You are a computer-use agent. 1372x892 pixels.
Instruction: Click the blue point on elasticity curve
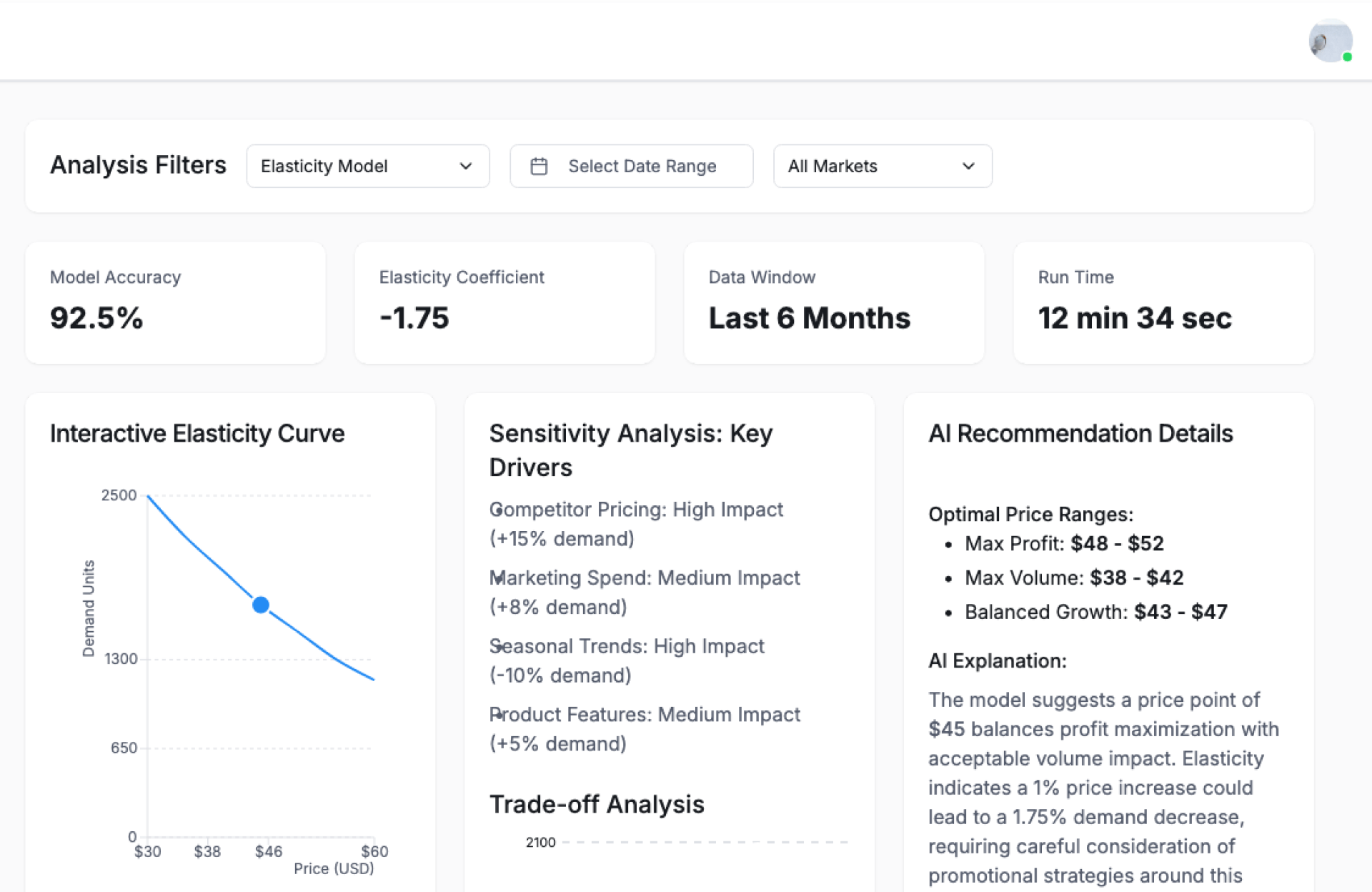click(261, 605)
